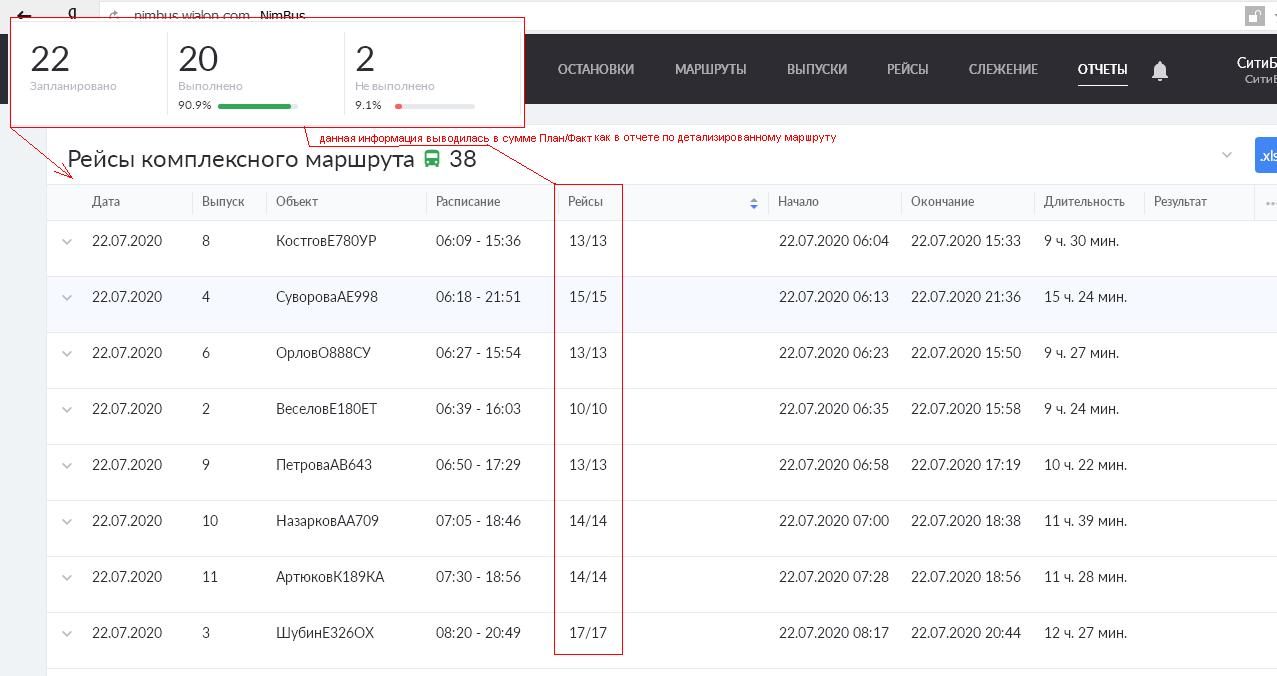Click the green Выполнено progress bar
This screenshot has width=1277, height=676.
pyautogui.click(x=254, y=106)
